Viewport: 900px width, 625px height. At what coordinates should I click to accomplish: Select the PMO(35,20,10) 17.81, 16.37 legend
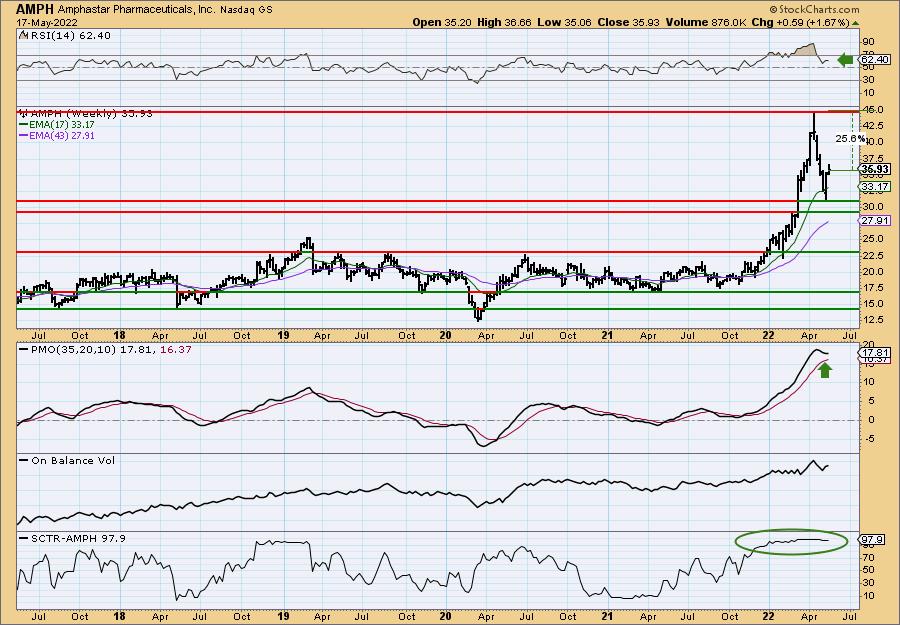tap(106, 350)
